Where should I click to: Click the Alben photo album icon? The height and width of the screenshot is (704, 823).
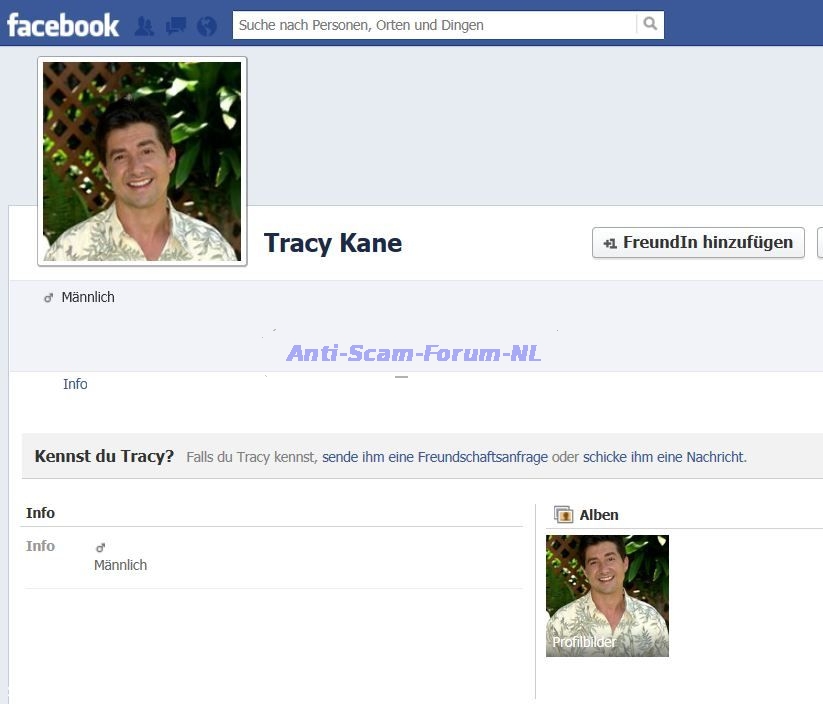[563, 515]
